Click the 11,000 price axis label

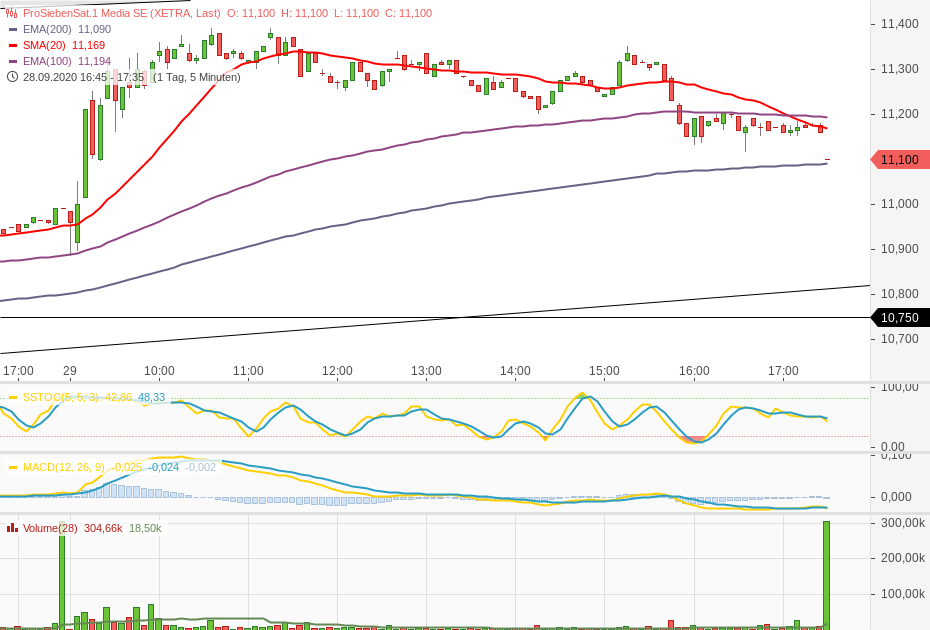pos(899,204)
